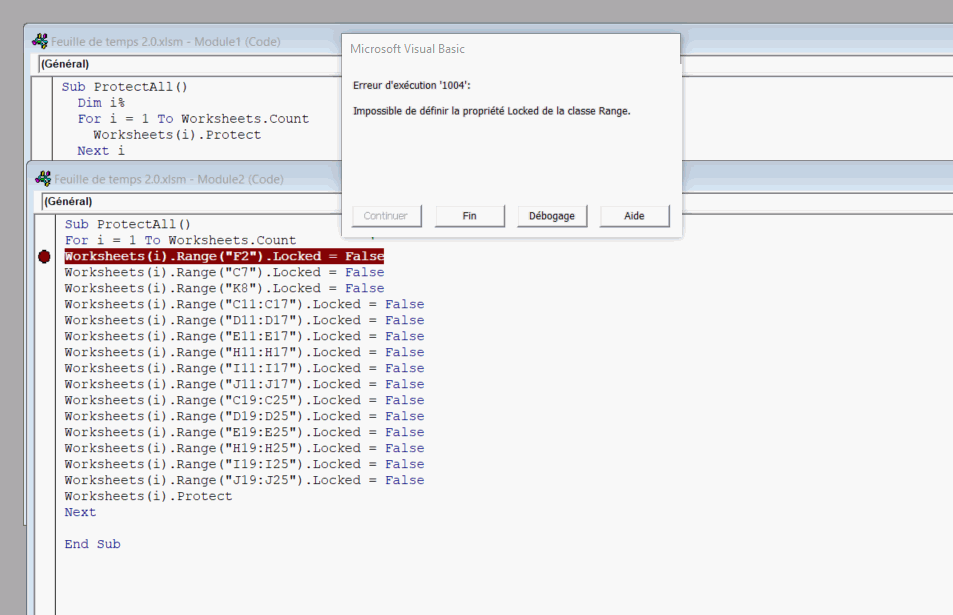Click the For i = 1 line in Module2

[x=181, y=240]
